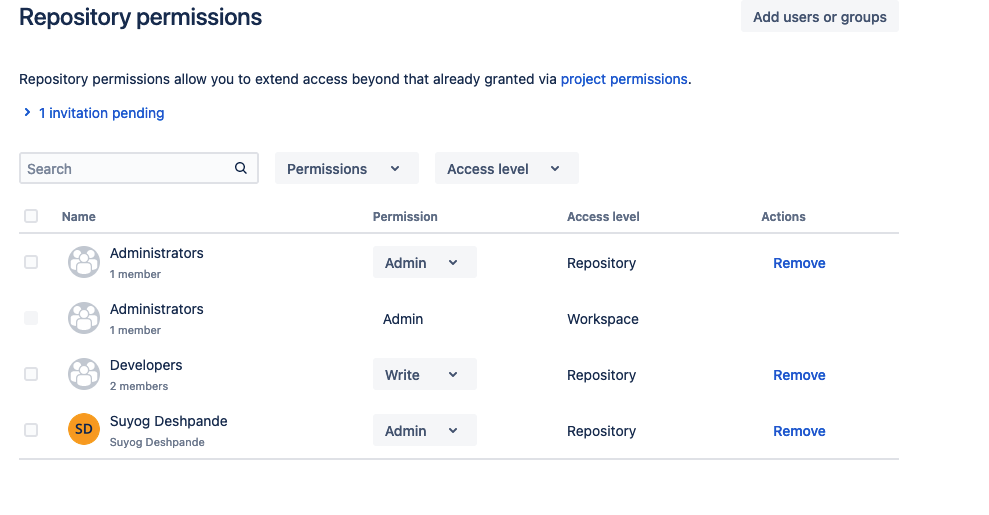Screen dimensions: 989x515
Task: Remove the Developers group access
Action: point(799,375)
